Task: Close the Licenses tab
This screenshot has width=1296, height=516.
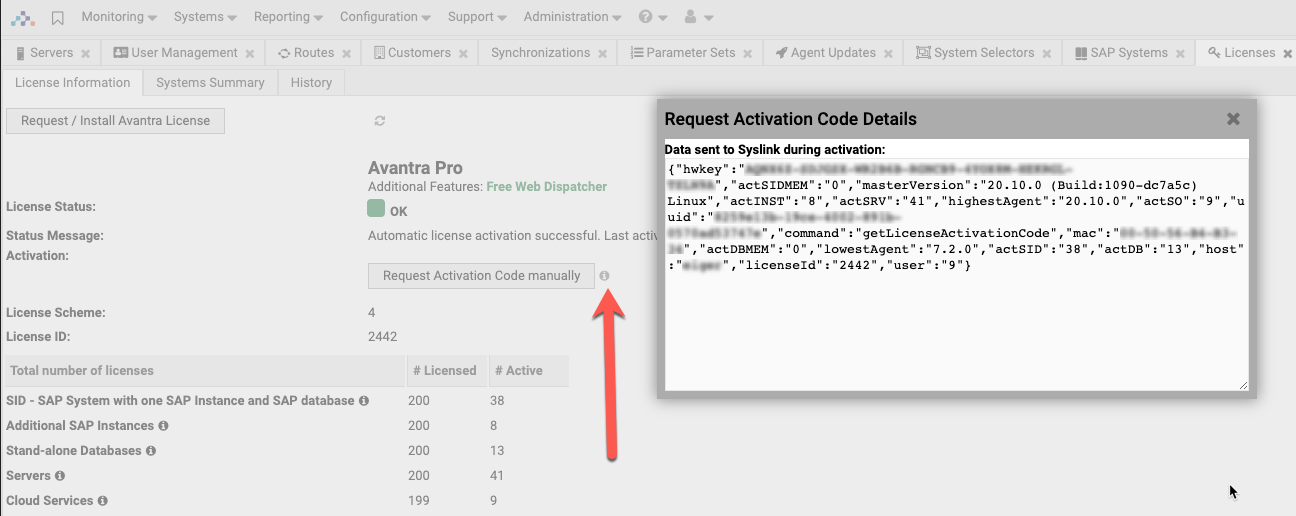Action: click(1287, 54)
